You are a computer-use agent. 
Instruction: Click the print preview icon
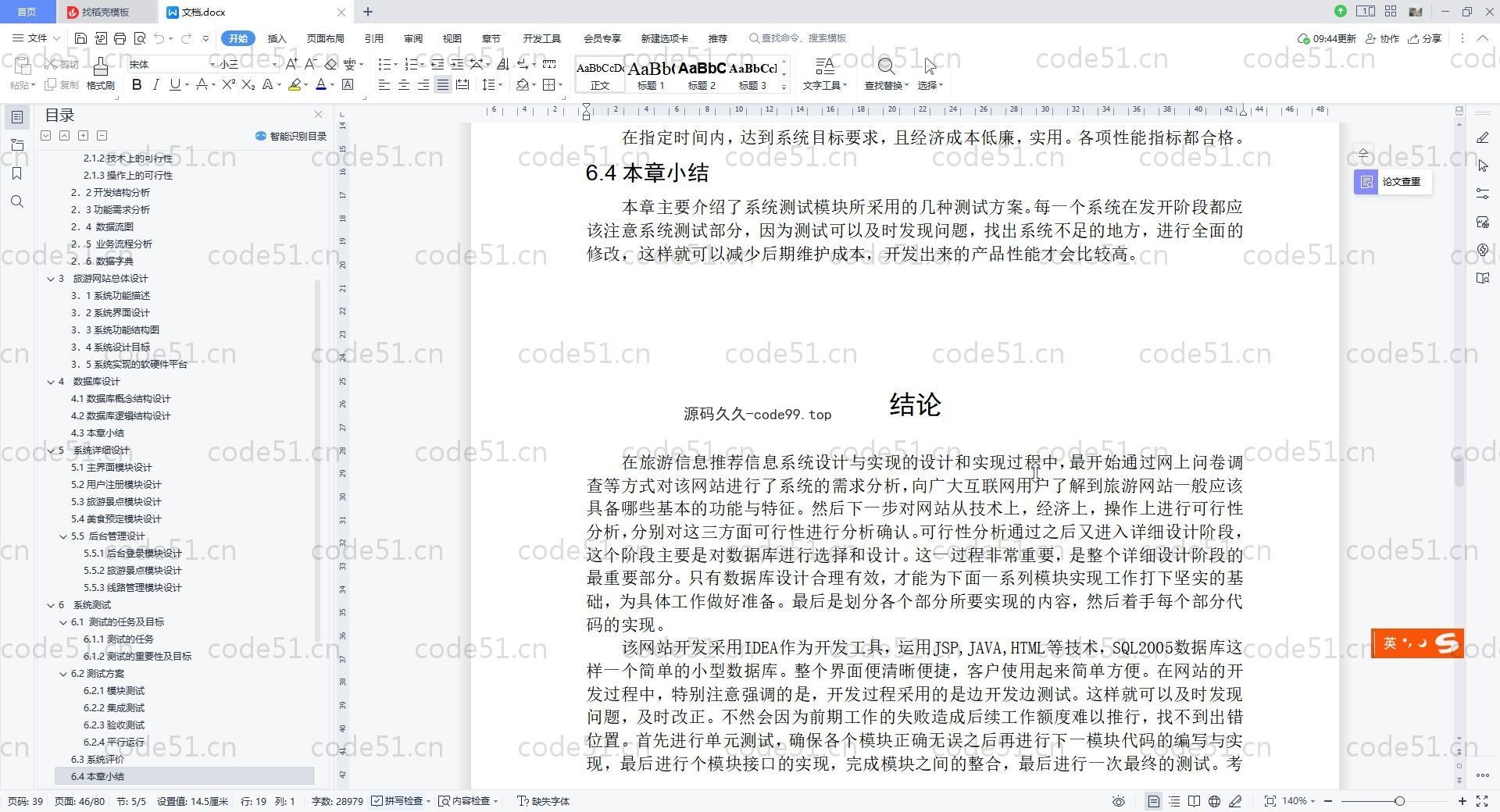[x=140, y=38]
